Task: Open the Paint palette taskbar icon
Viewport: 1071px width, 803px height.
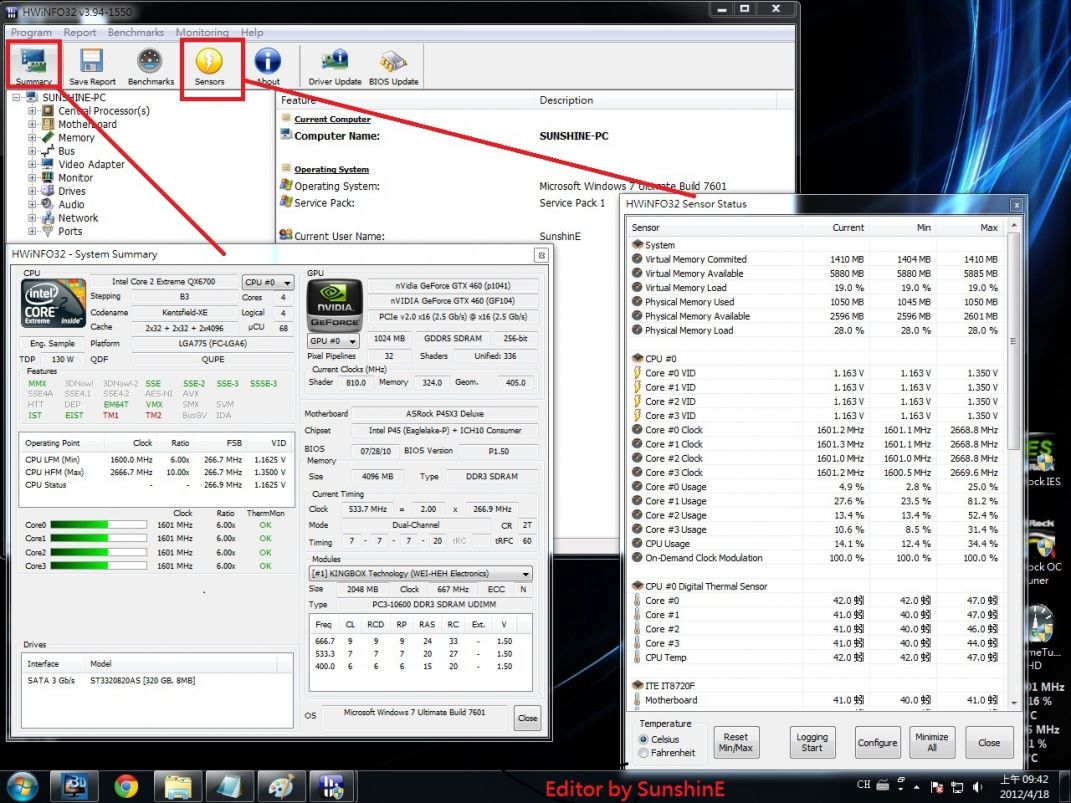Action: pos(281,786)
